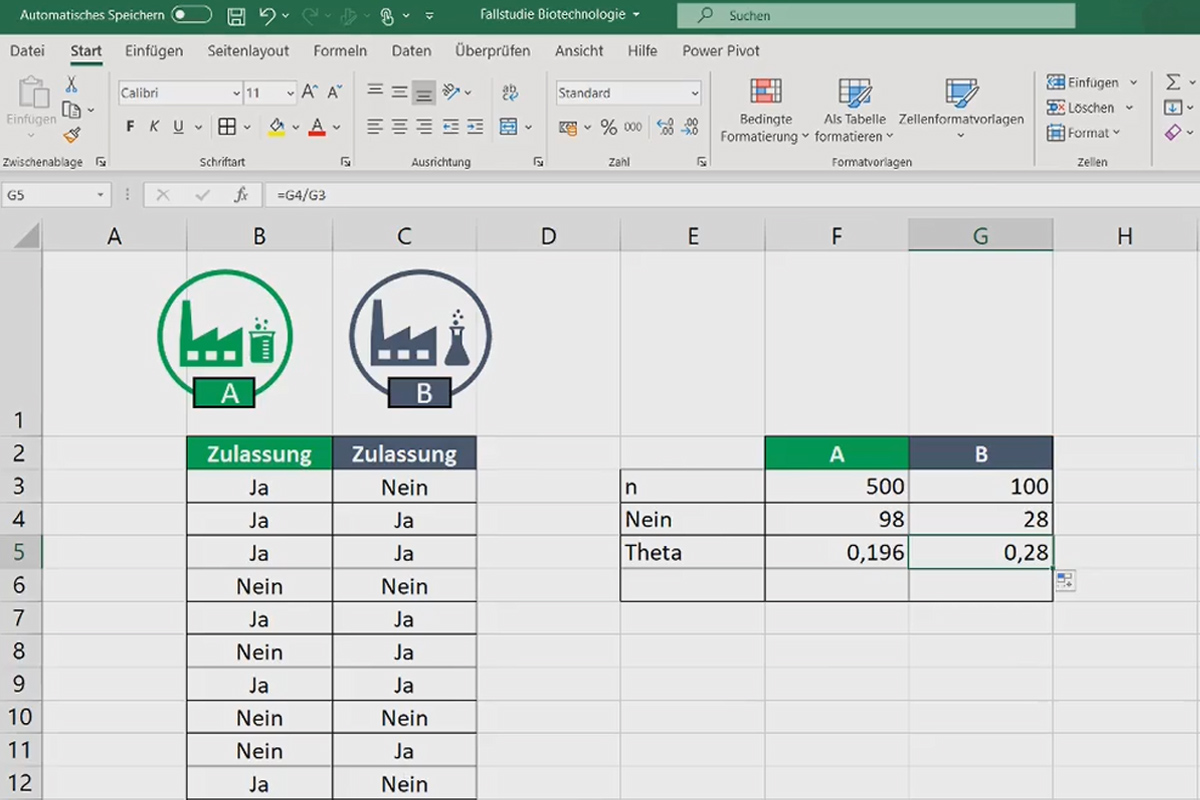This screenshot has height=800, width=1200.
Task: Toggle Automatisches Speichern switch off
Action: 191,15
